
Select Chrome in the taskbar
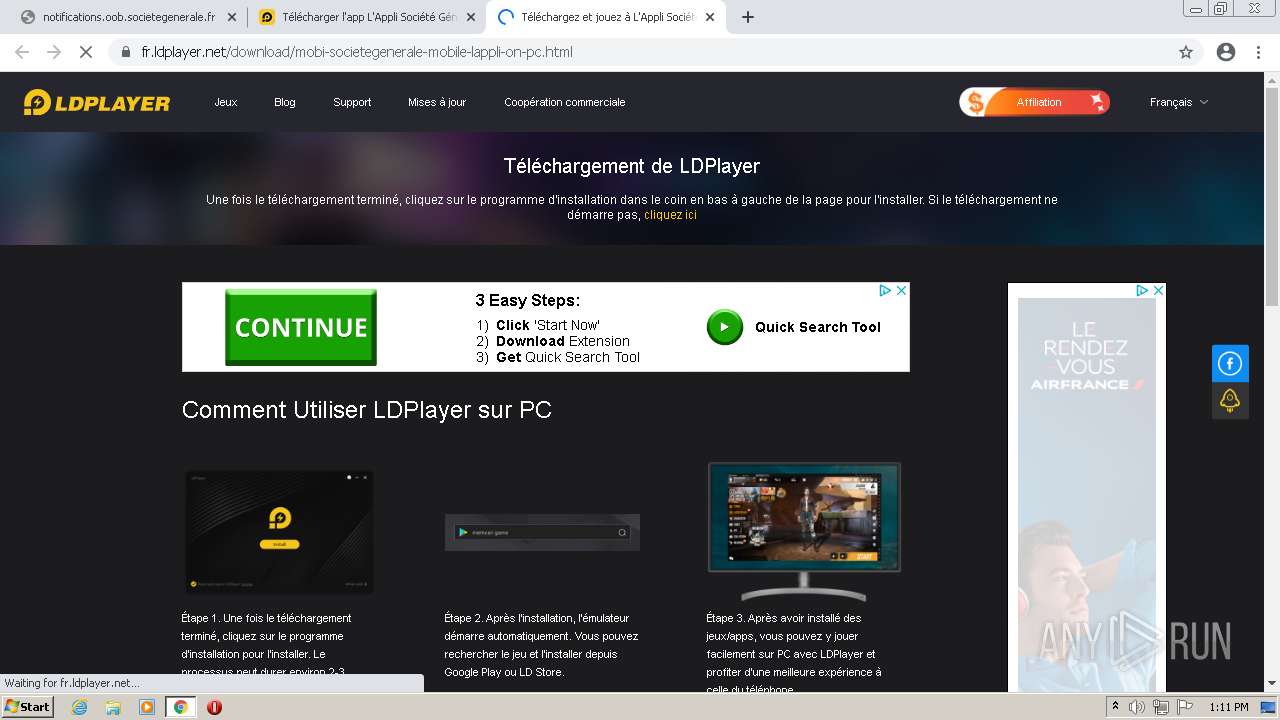click(x=180, y=707)
